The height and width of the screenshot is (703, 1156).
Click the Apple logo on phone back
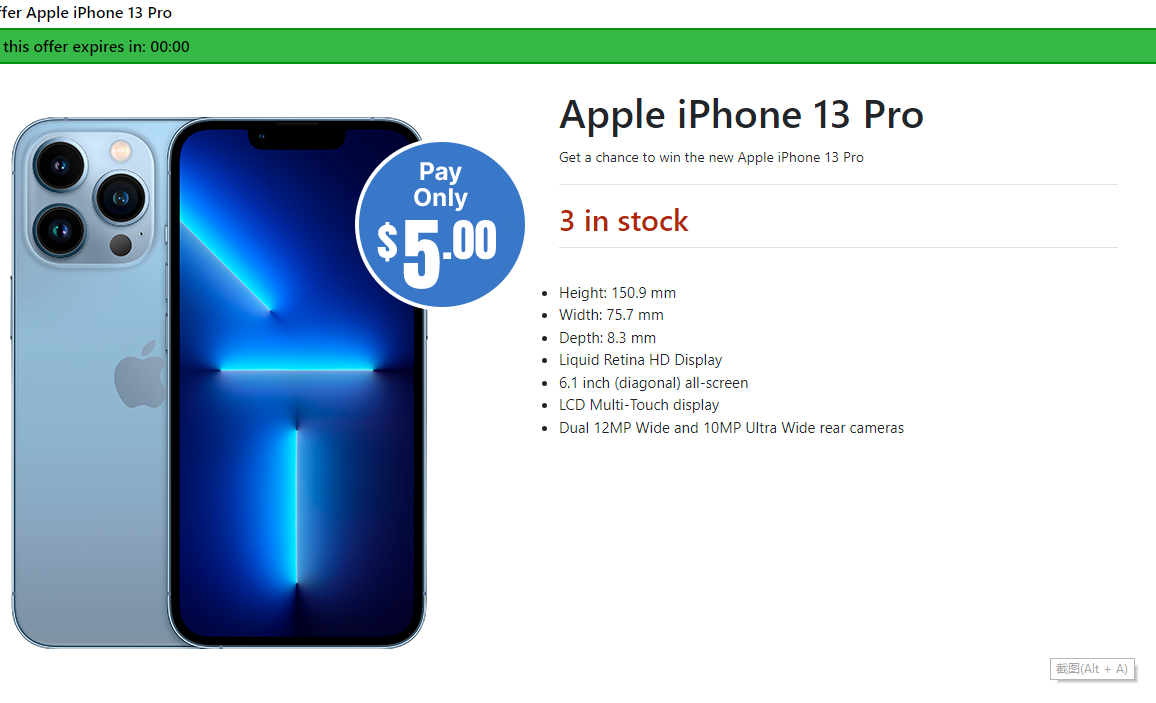coord(140,374)
